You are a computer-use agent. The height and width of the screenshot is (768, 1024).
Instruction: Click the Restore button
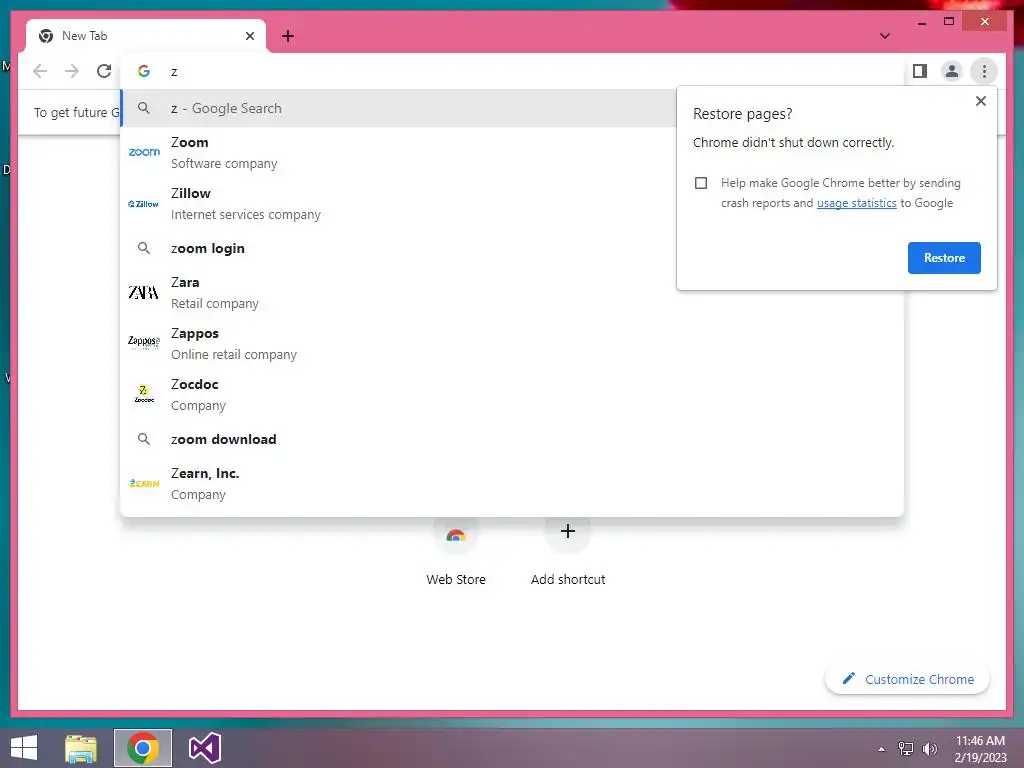pyautogui.click(x=944, y=258)
